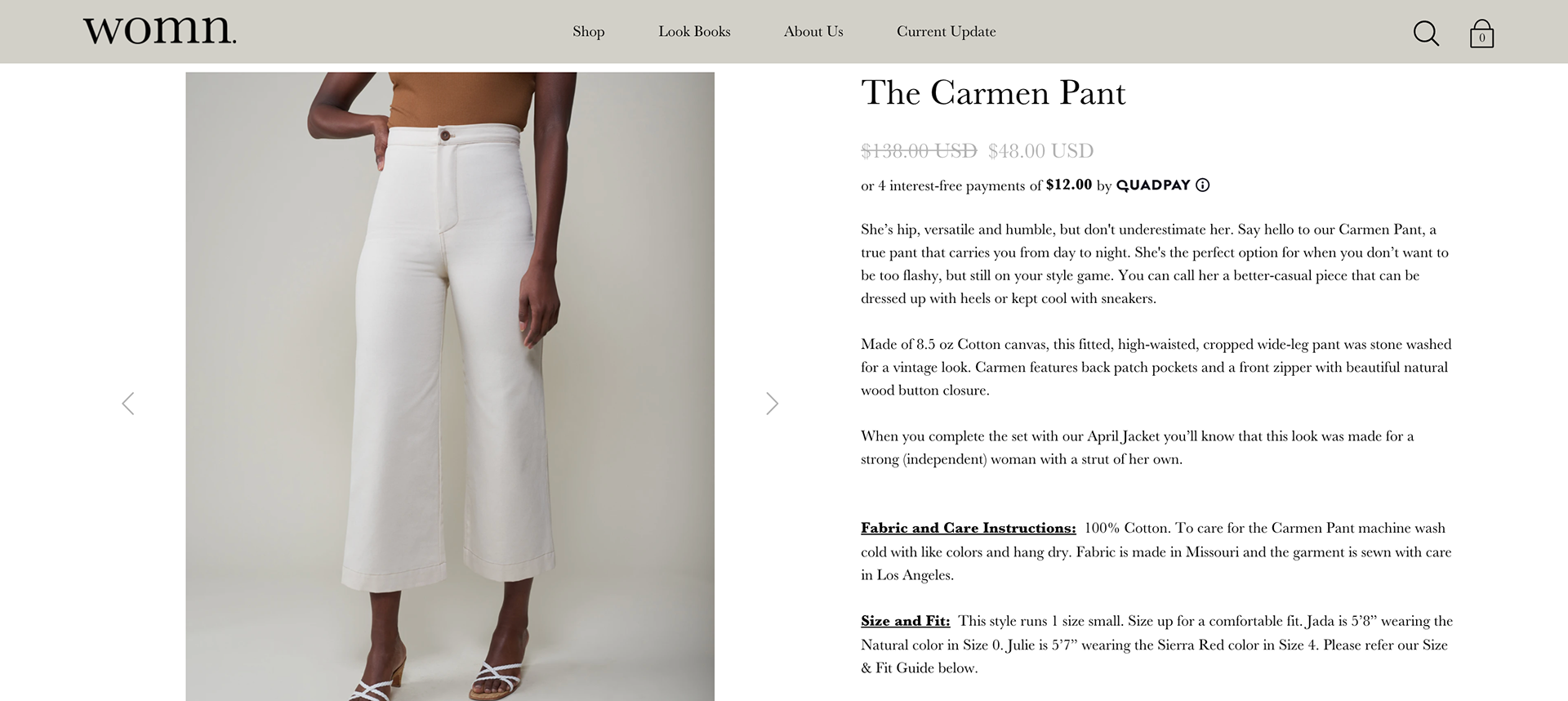
Task: Click the Quadpay info icon
Action: coord(1203,185)
